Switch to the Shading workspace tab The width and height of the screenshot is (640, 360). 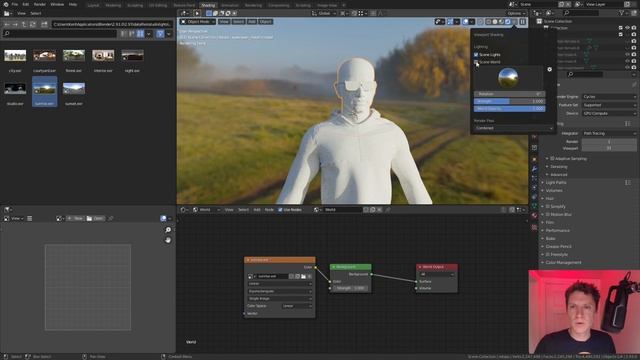(x=208, y=5)
